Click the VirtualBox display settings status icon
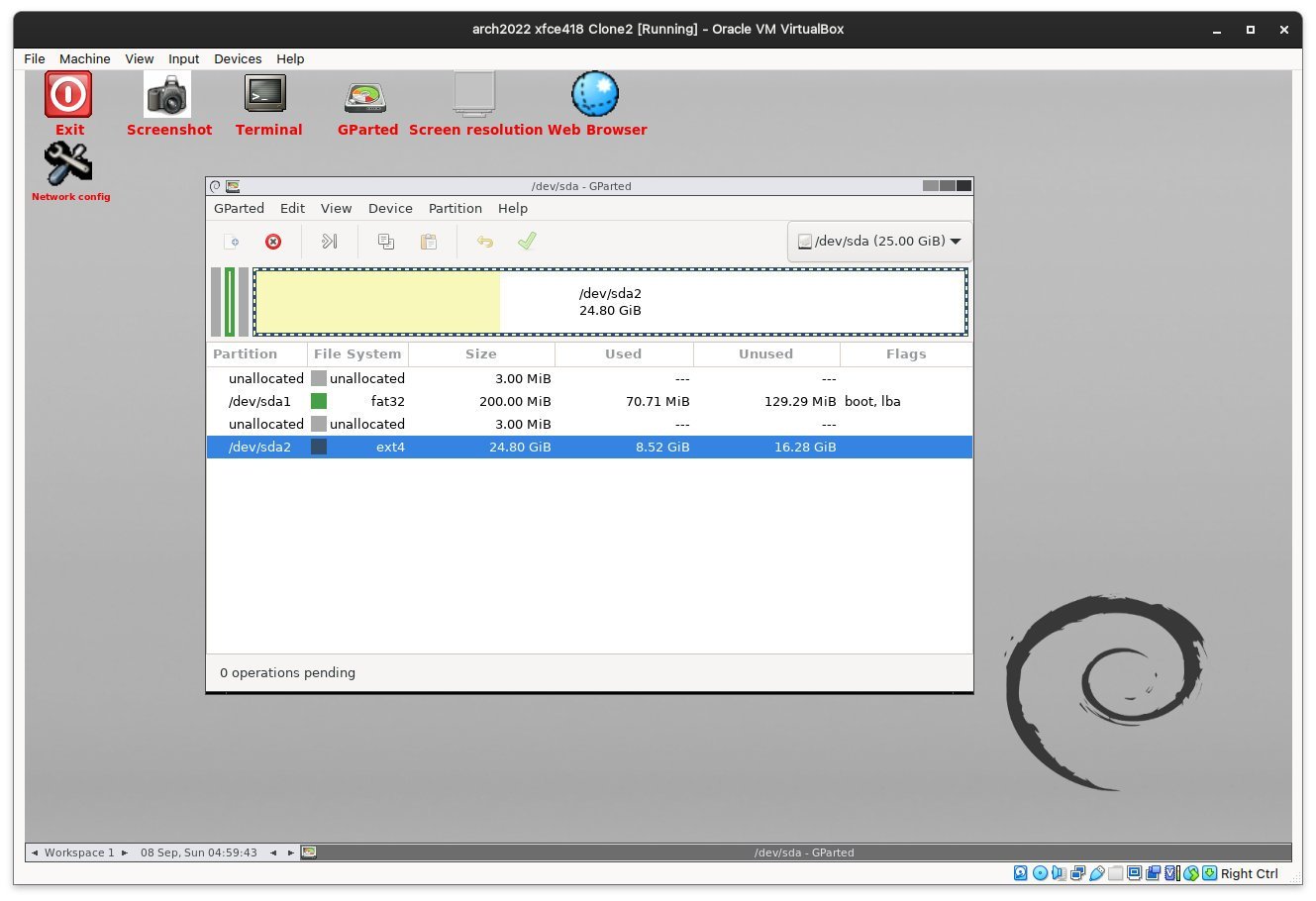The height and width of the screenshot is (901, 1316). (1134, 873)
